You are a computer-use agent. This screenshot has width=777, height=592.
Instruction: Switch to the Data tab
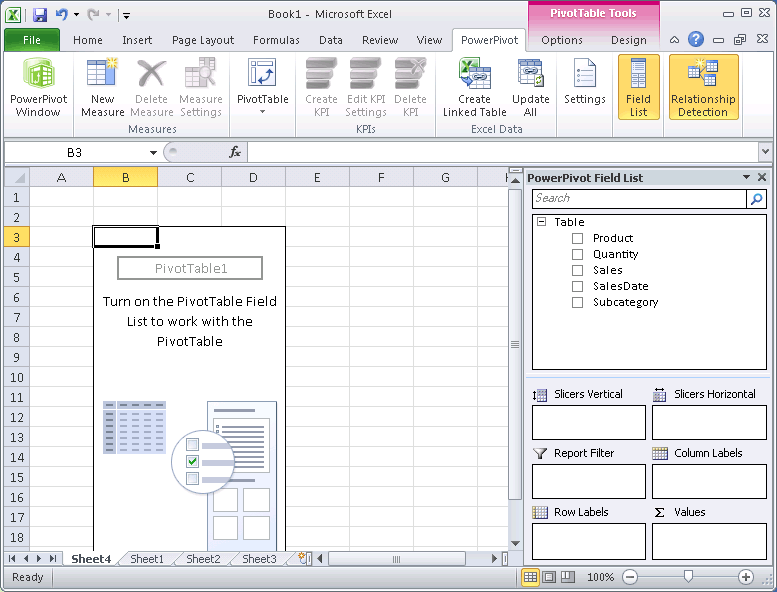pos(331,40)
